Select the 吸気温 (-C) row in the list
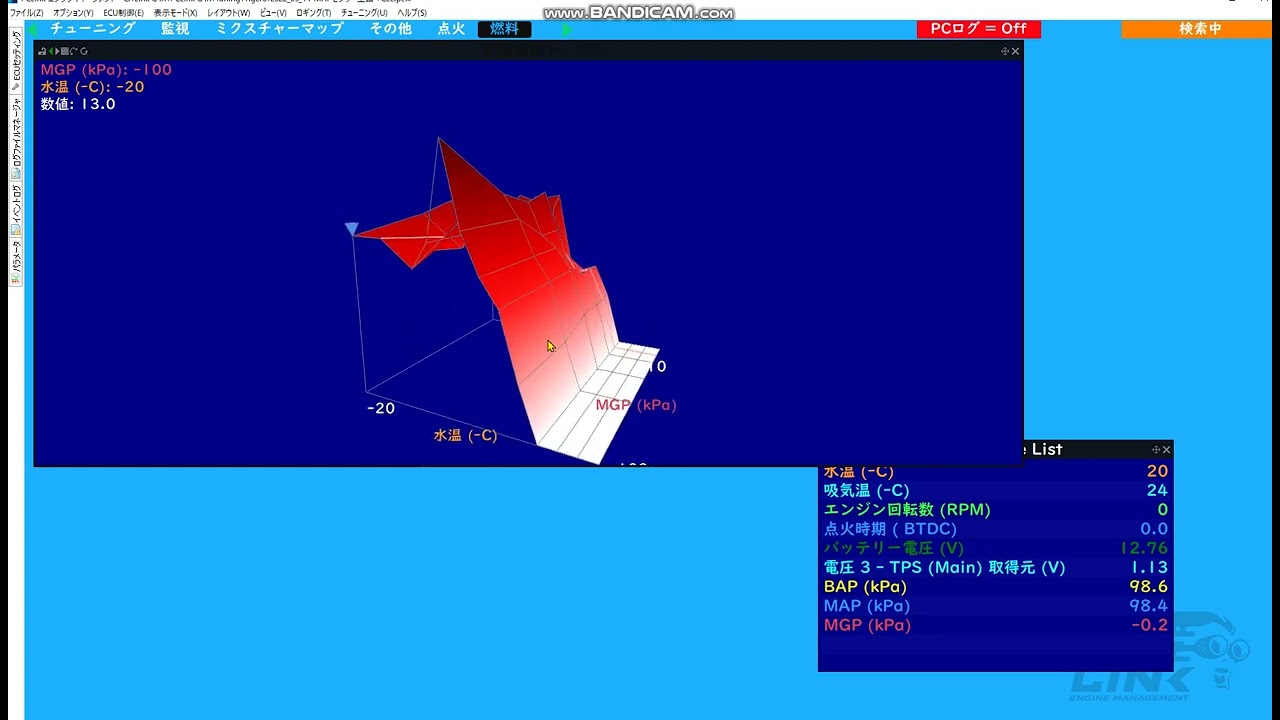Image resolution: width=1280 pixels, height=720 pixels. click(x=995, y=490)
